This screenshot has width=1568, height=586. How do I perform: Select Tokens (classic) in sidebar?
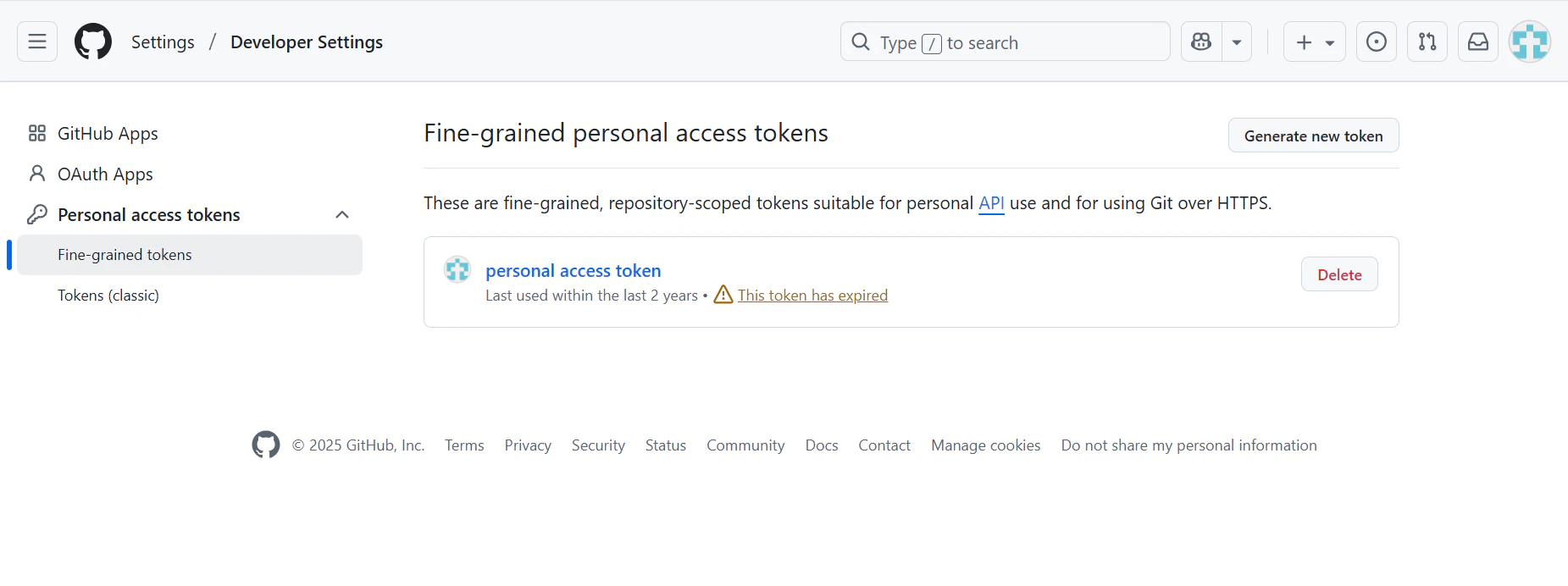point(108,296)
